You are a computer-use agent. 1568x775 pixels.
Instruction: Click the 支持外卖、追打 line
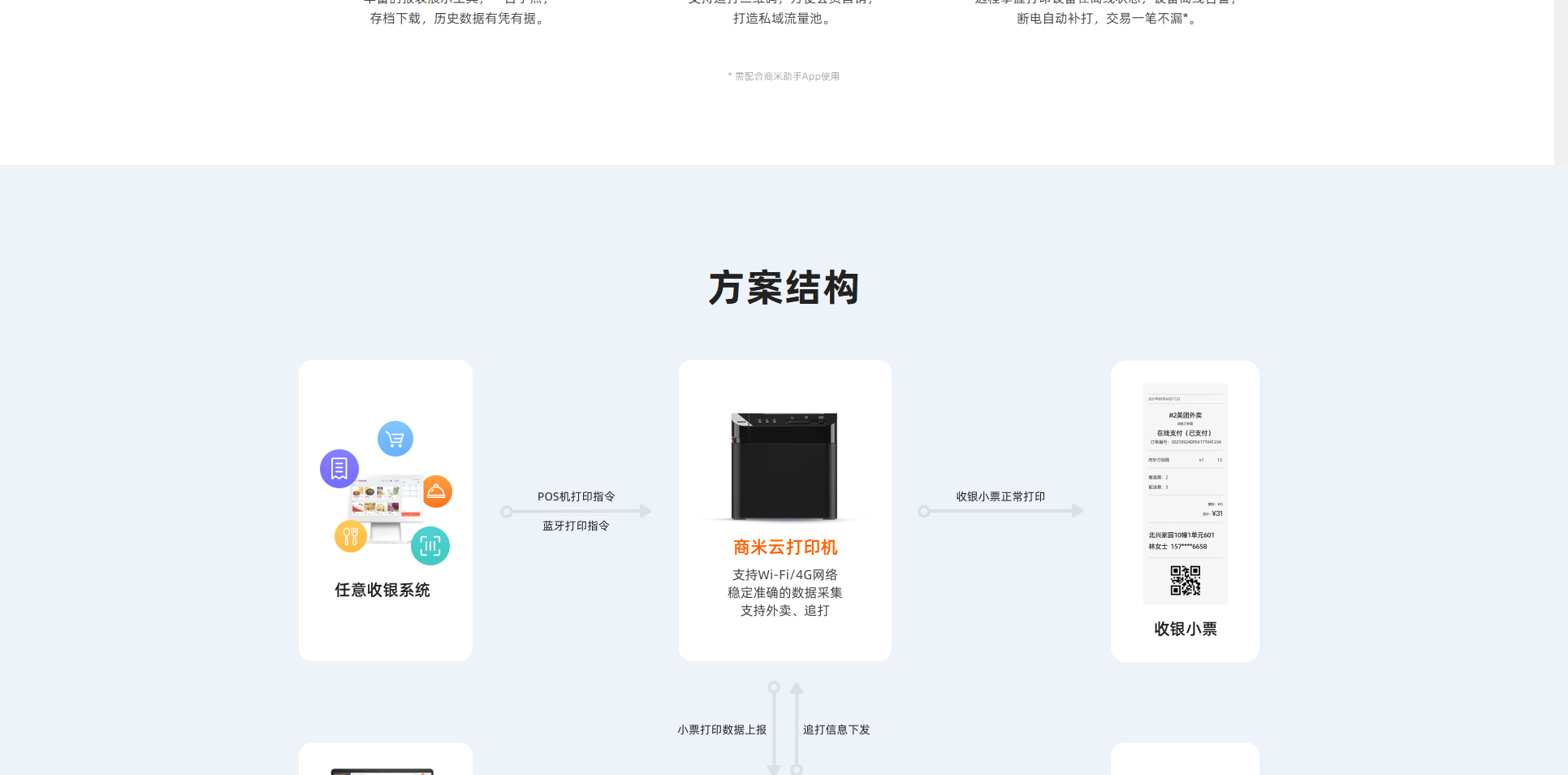[x=785, y=610]
